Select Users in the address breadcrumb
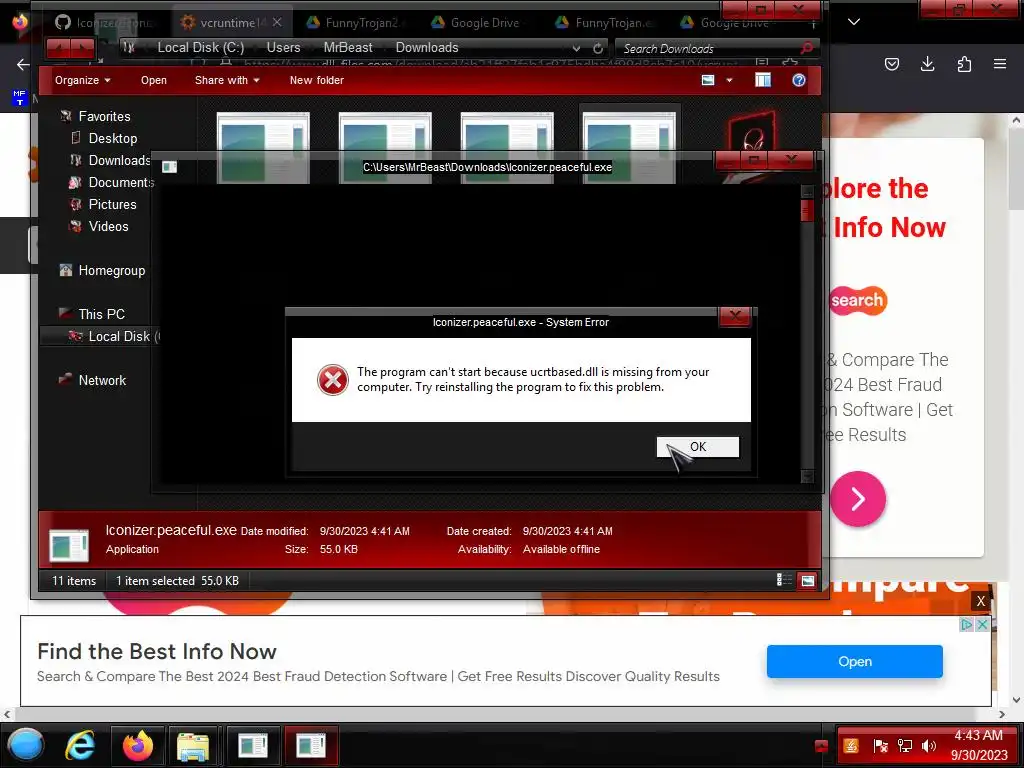Viewport: 1024px width, 768px height. (x=283, y=48)
